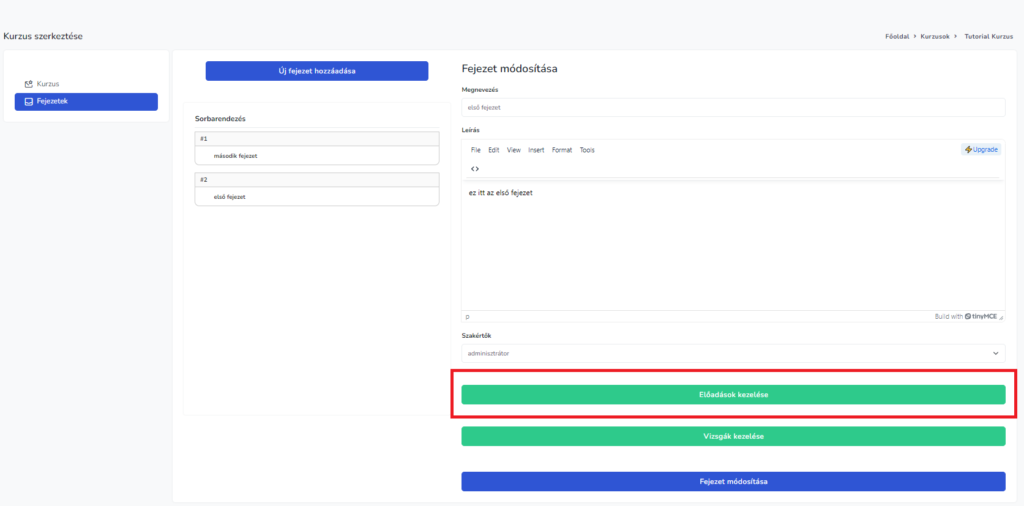1024x506 pixels.
Task: Click the source code icon in editor
Action: pyautogui.click(x=474, y=169)
